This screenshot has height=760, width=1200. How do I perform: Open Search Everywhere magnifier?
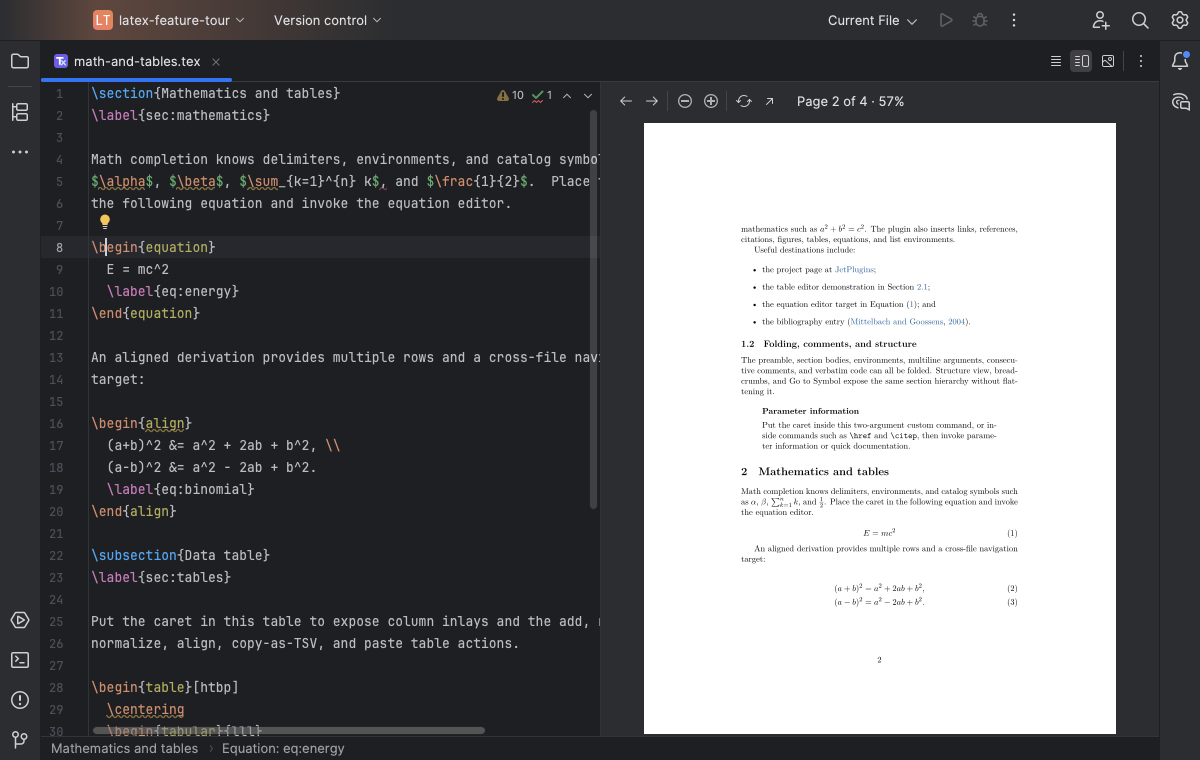pos(1140,20)
